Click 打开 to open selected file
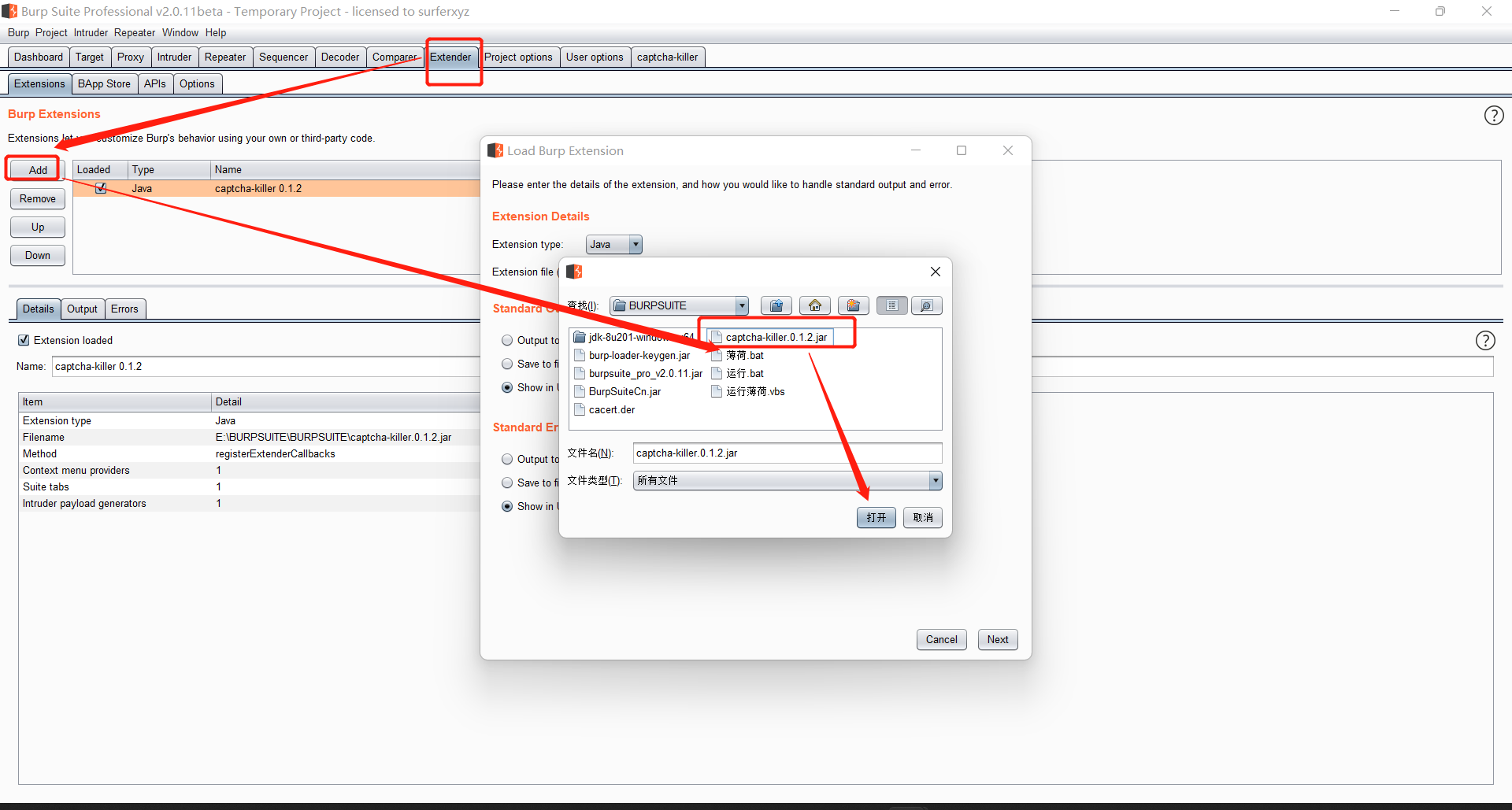 pos(876,517)
